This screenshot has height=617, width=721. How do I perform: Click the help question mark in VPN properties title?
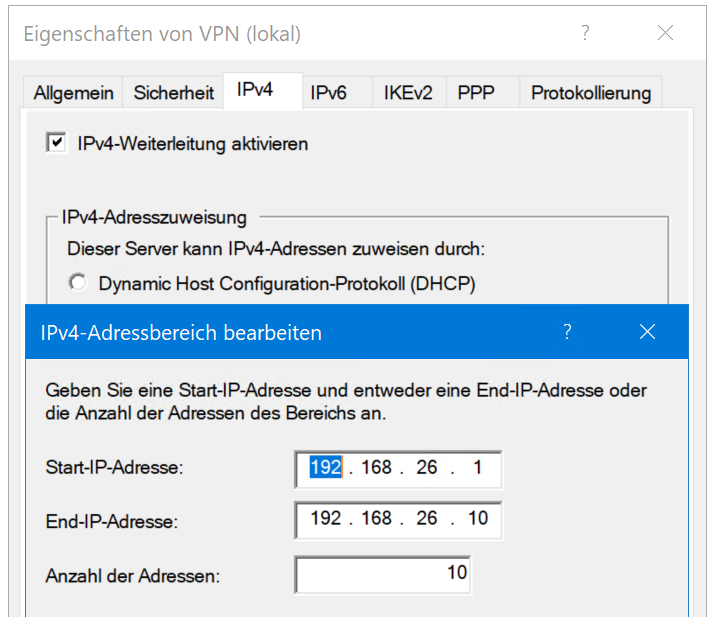click(585, 33)
